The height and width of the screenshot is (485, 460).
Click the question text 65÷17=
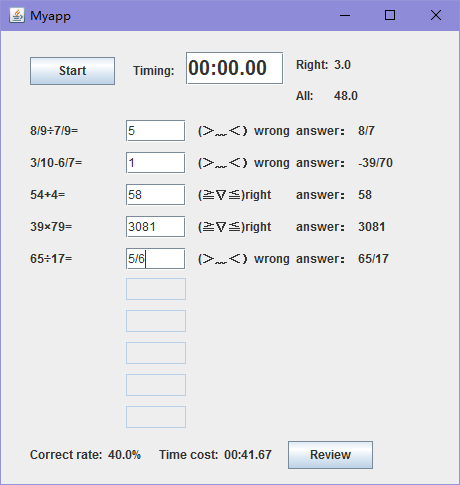click(51, 259)
